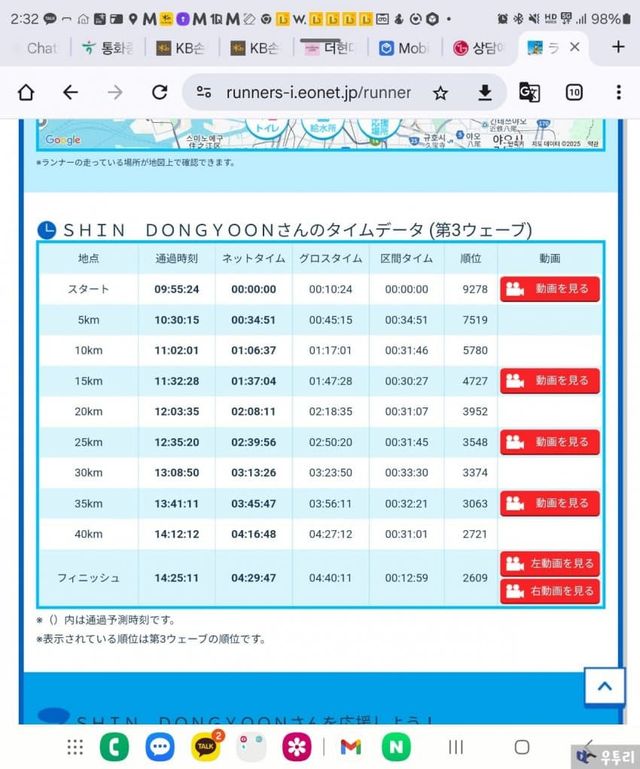Click the 10km row label
The image size is (640, 769).
pyautogui.click(x=89, y=350)
